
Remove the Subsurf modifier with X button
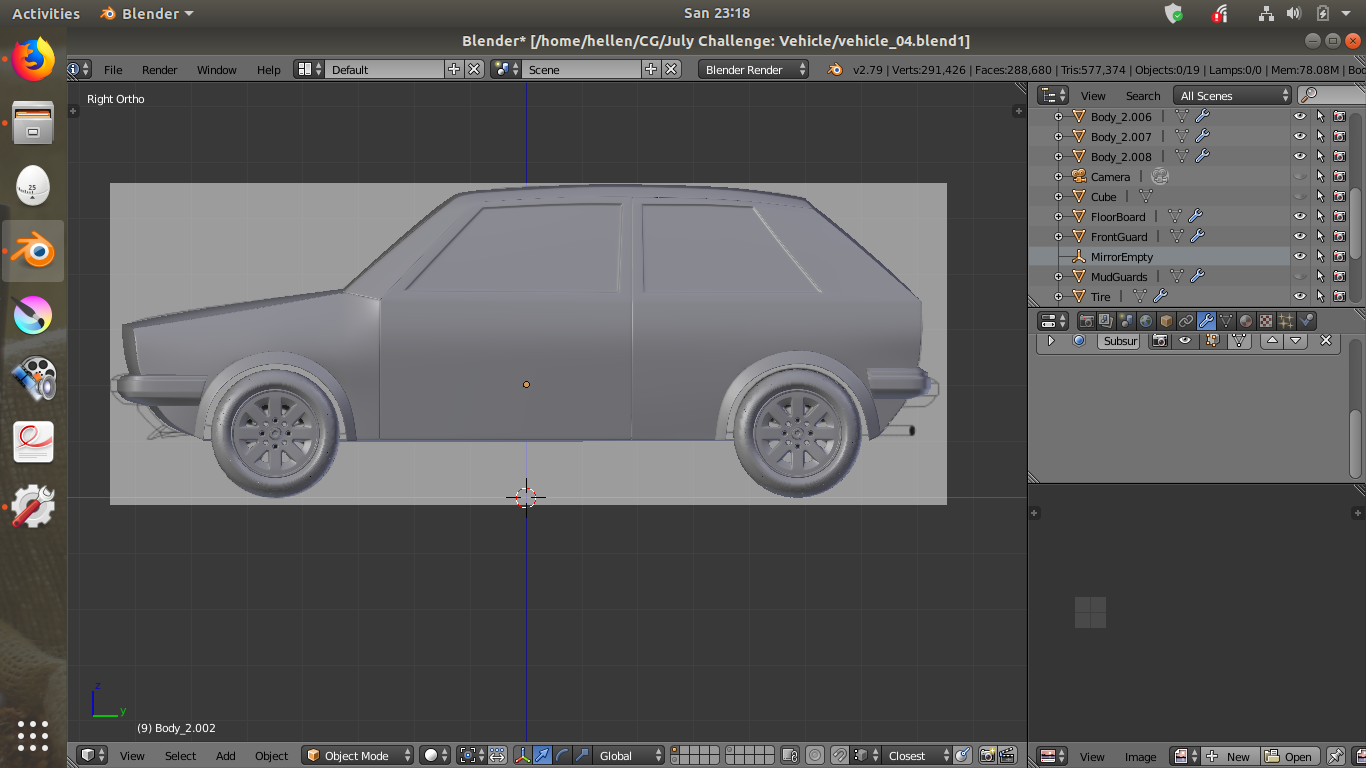pyautogui.click(x=1326, y=341)
